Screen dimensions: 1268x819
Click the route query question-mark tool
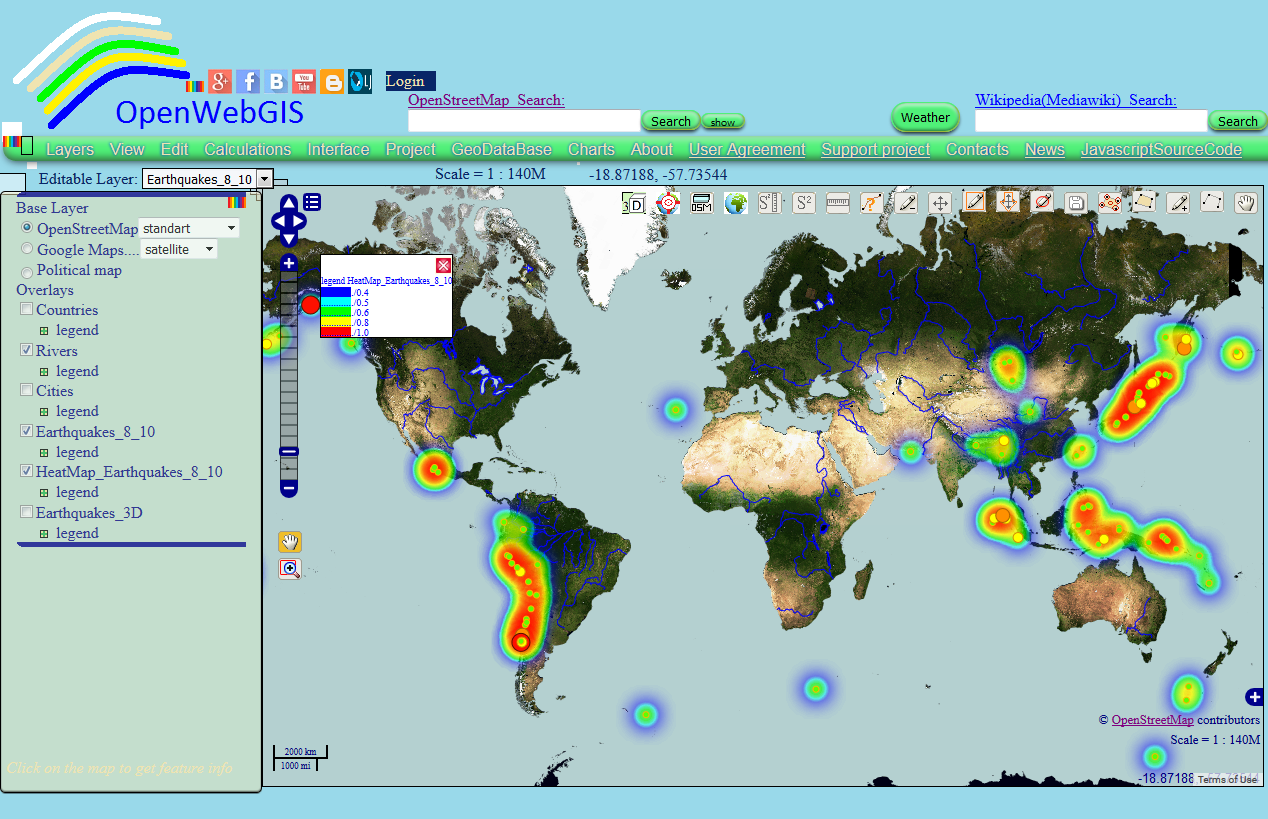[x=872, y=204]
